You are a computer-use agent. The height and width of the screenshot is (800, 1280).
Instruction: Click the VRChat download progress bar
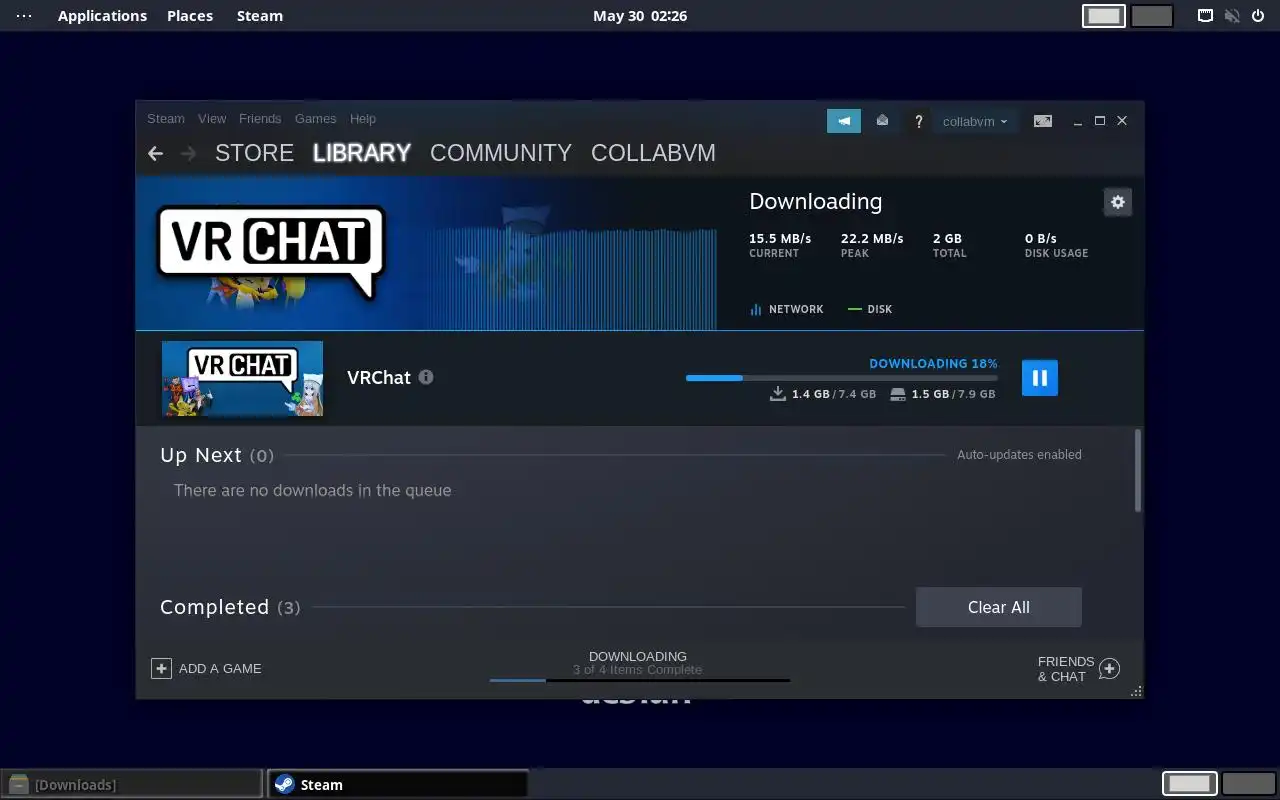[x=841, y=378]
